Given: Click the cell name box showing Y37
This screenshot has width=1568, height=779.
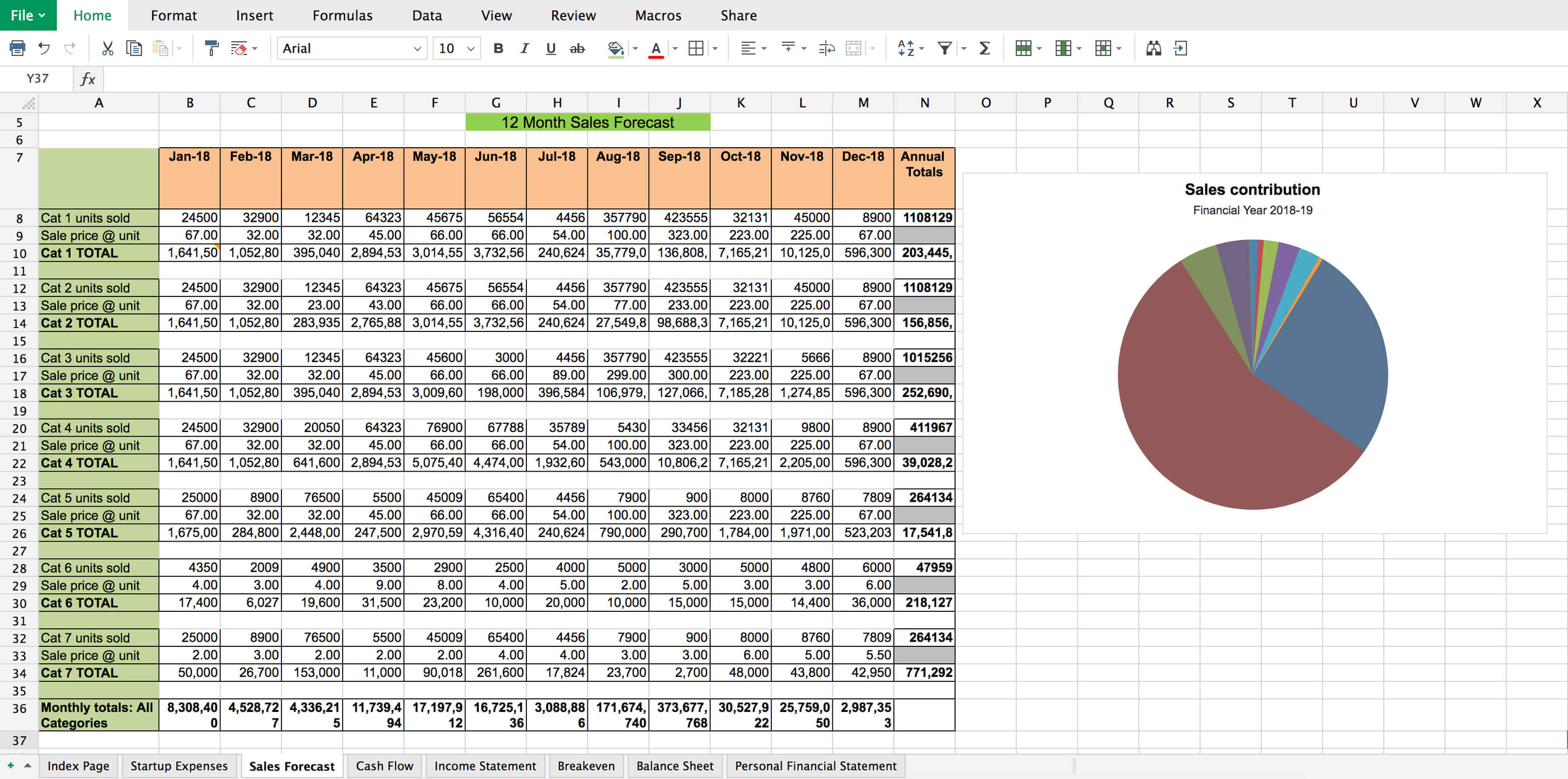Looking at the screenshot, I should pos(37,79).
